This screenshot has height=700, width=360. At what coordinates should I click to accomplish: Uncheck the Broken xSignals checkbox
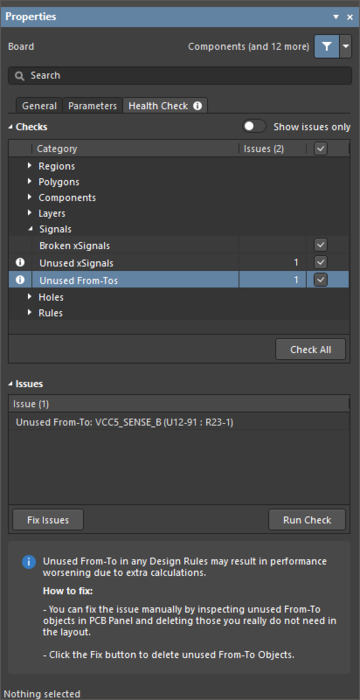(321, 245)
